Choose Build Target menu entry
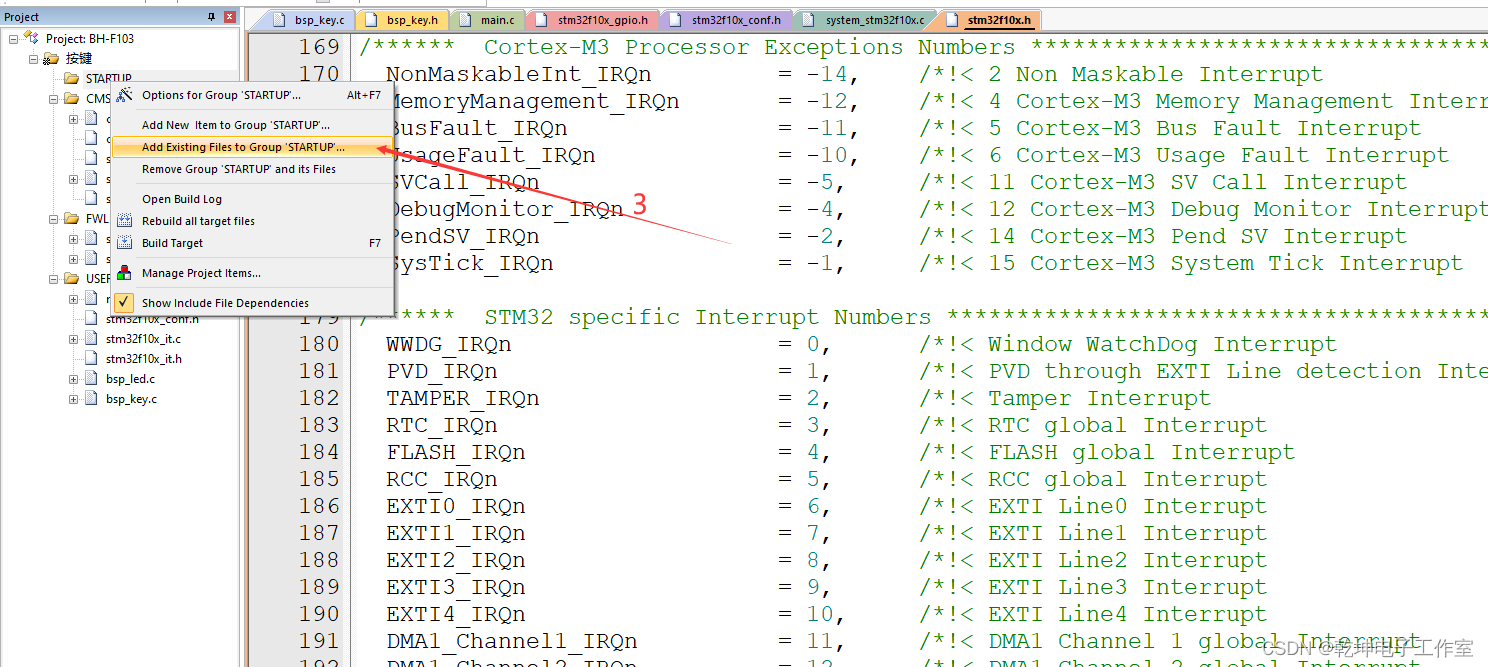The width and height of the screenshot is (1488, 667). pos(252,243)
